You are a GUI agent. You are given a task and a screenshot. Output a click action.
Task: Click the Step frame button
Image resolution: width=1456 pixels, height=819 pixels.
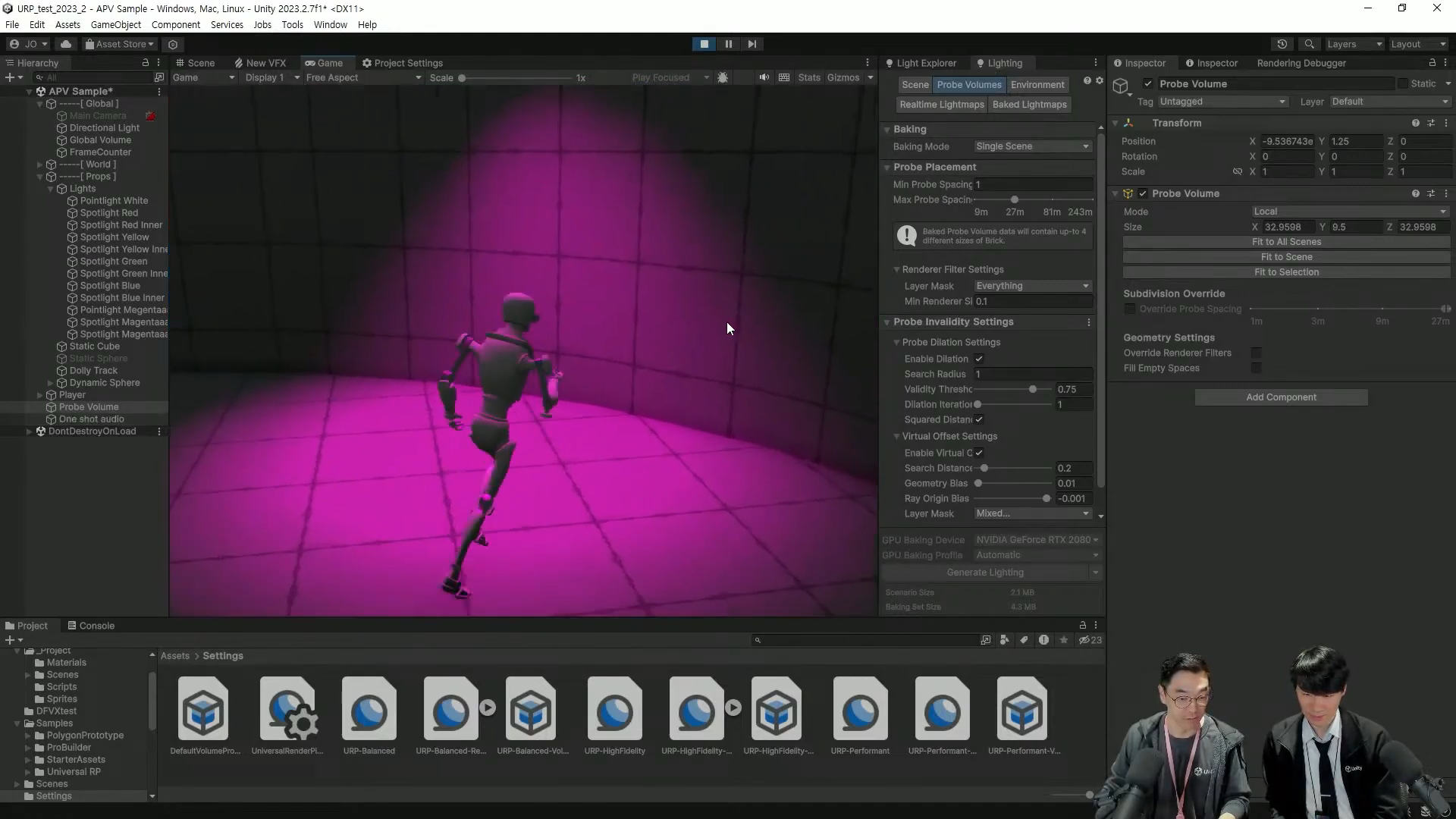tap(752, 44)
